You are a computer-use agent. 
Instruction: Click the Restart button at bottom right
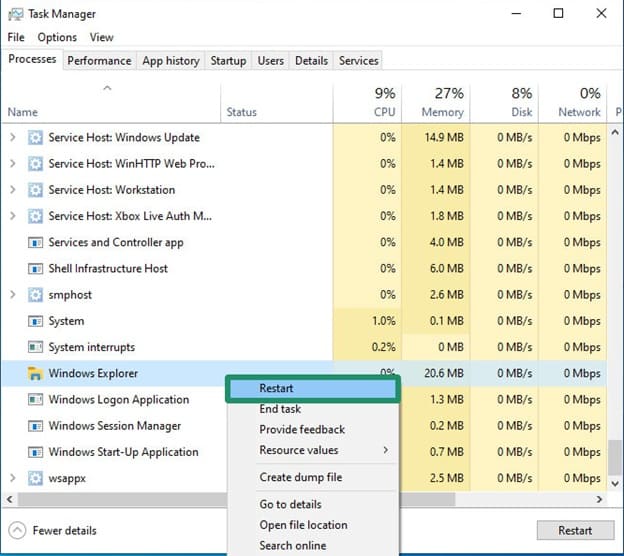tap(575, 531)
